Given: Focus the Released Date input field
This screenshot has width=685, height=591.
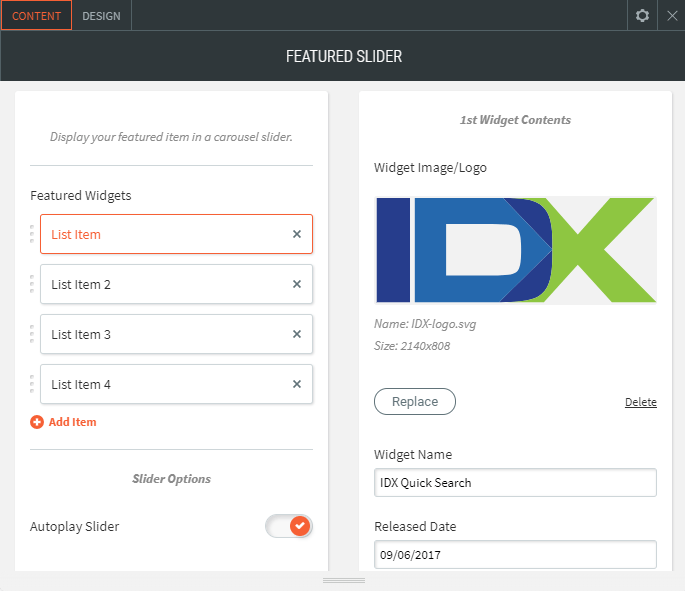Looking at the screenshot, I should click(x=515, y=555).
